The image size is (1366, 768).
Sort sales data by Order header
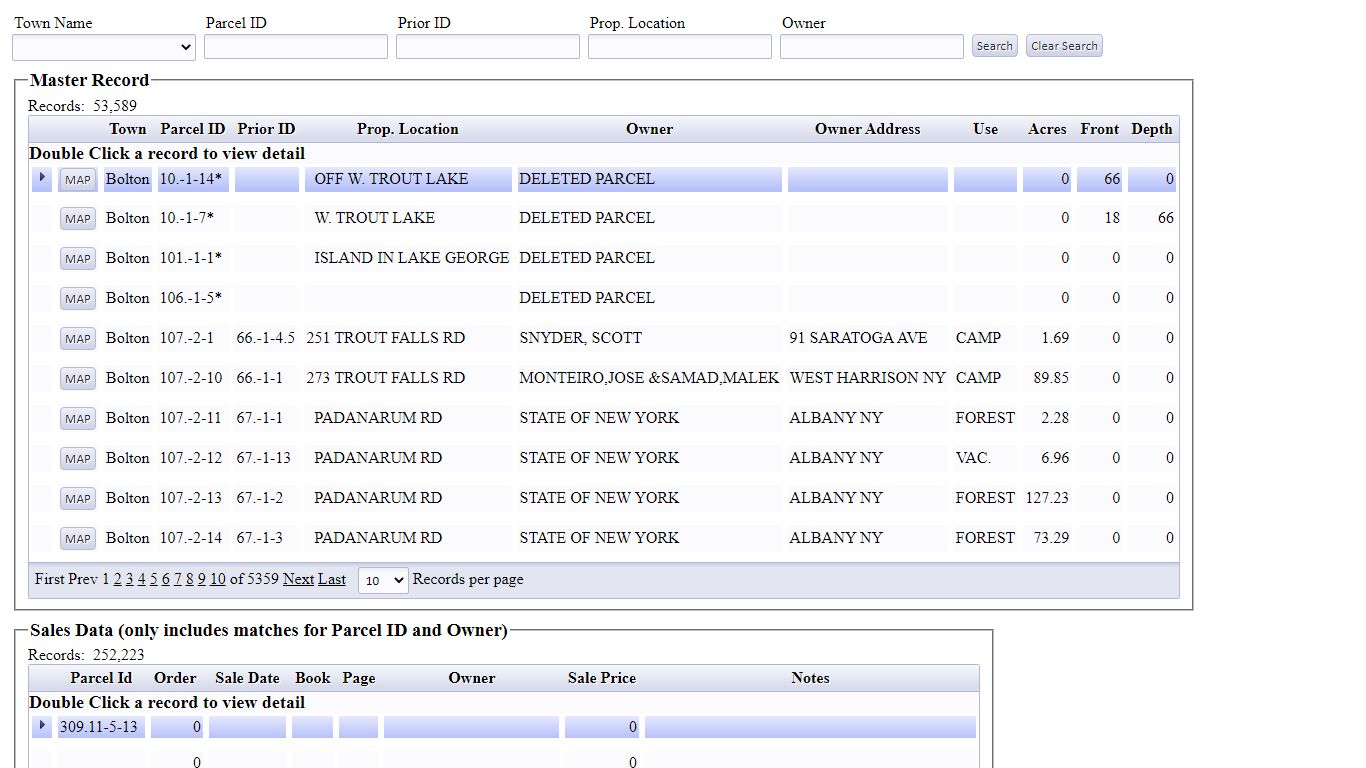(175, 678)
